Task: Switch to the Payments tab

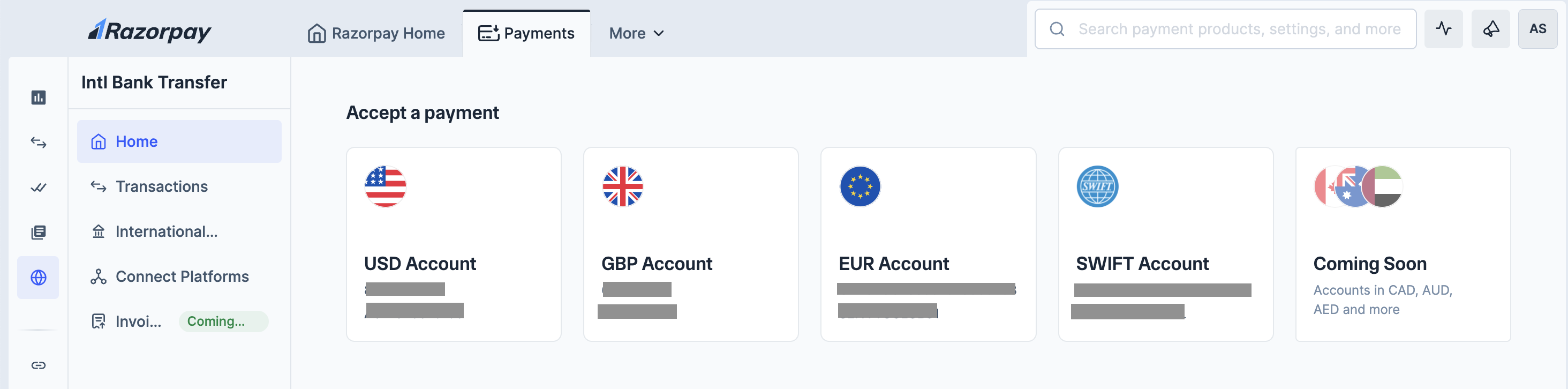Action: (527, 33)
